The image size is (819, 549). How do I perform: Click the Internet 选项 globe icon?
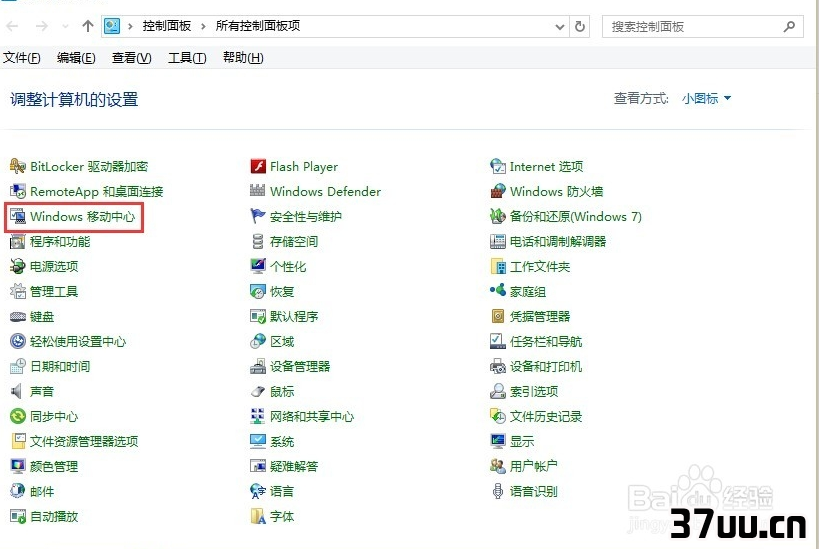coord(498,166)
